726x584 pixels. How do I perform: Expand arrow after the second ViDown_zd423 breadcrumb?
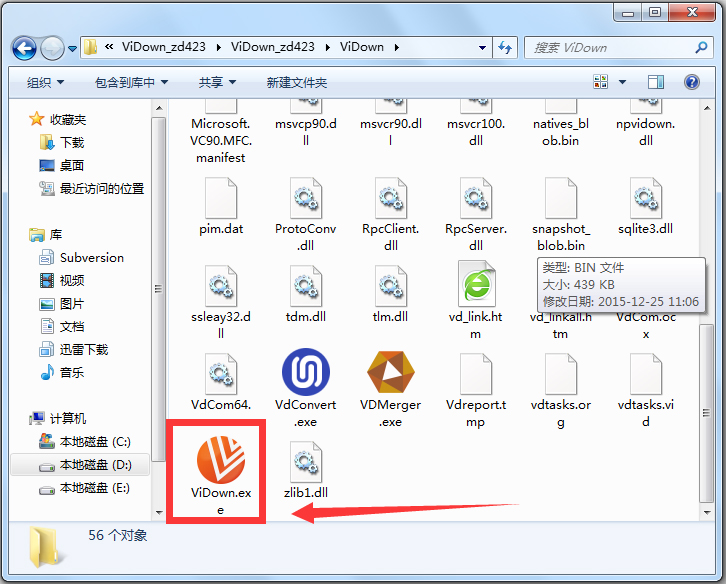328,47
